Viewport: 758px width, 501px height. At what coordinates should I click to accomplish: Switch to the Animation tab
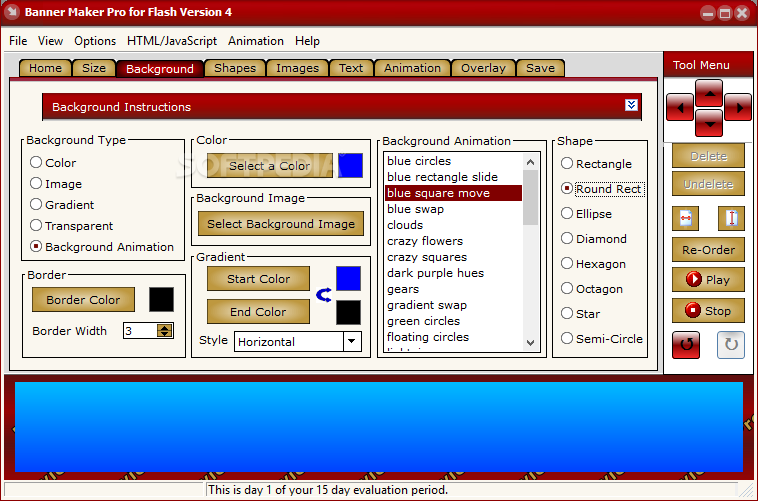412,68
